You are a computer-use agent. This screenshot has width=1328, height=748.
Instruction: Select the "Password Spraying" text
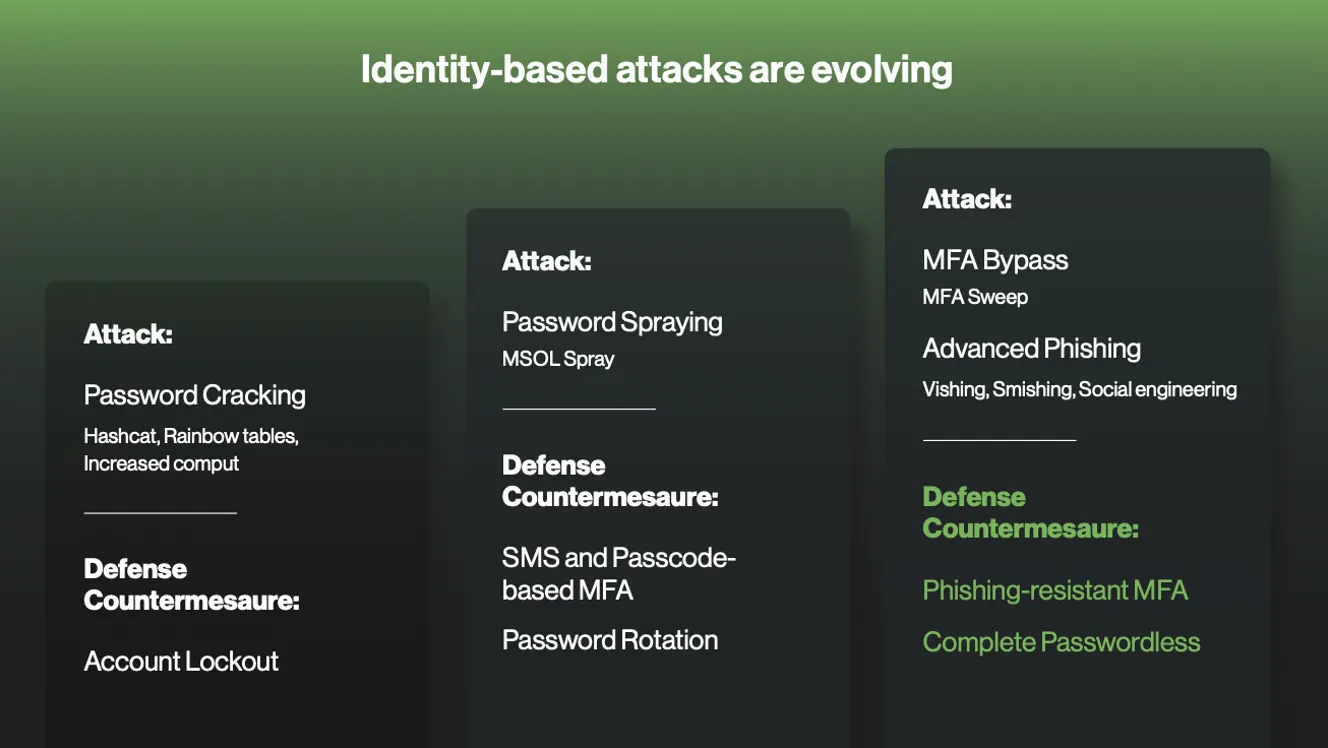pyautogui.click(x=612, y=322)
